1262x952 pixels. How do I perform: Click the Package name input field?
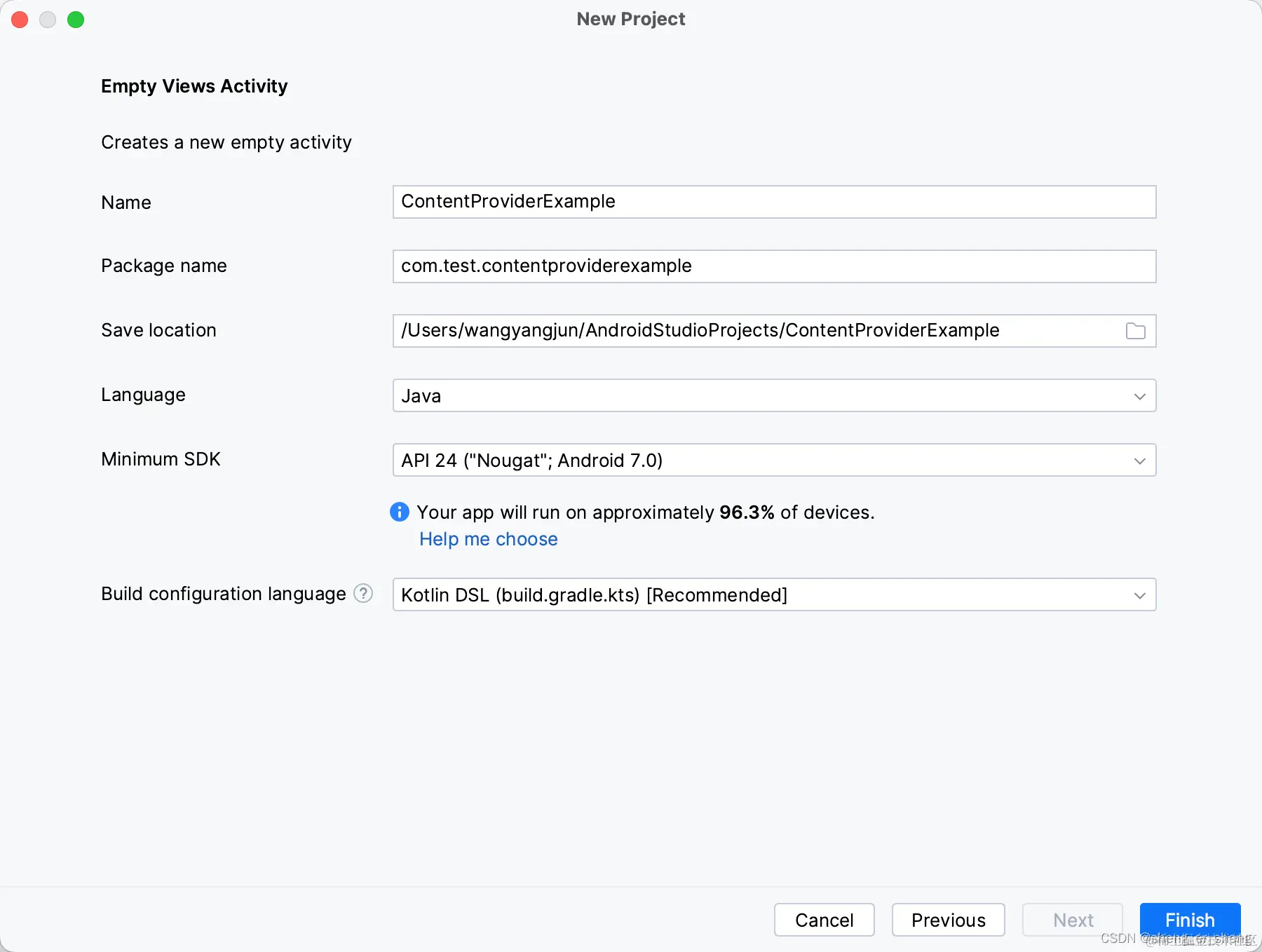[774, 266]
